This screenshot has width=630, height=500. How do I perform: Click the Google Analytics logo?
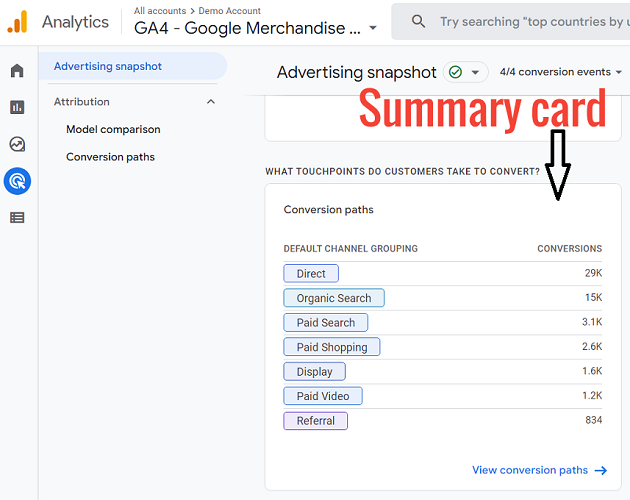[17, 22]
